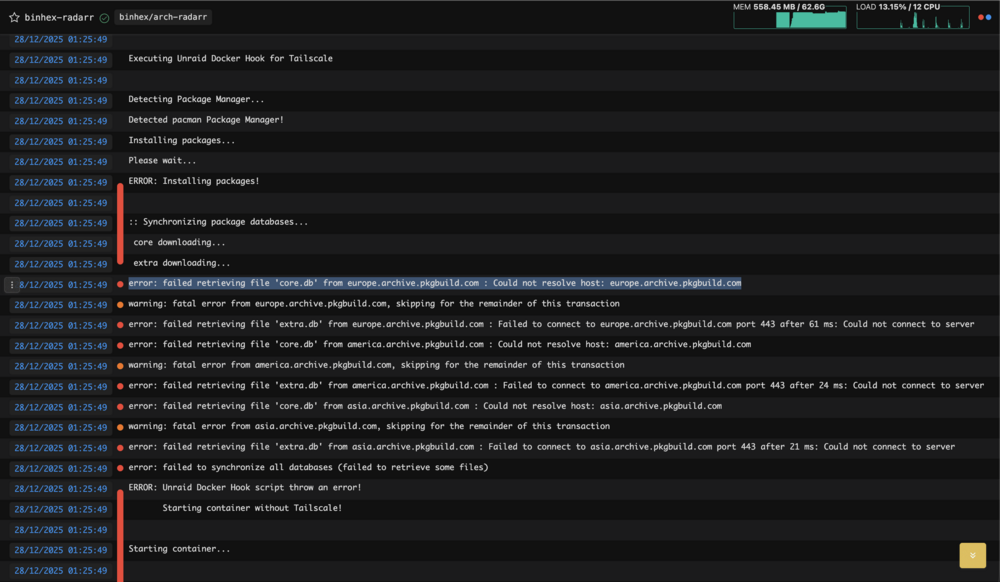This screenshot has width=1000, height=582.
Task: Click timestamp of 'Starting container...' row
Action: [x=61, y=550]
